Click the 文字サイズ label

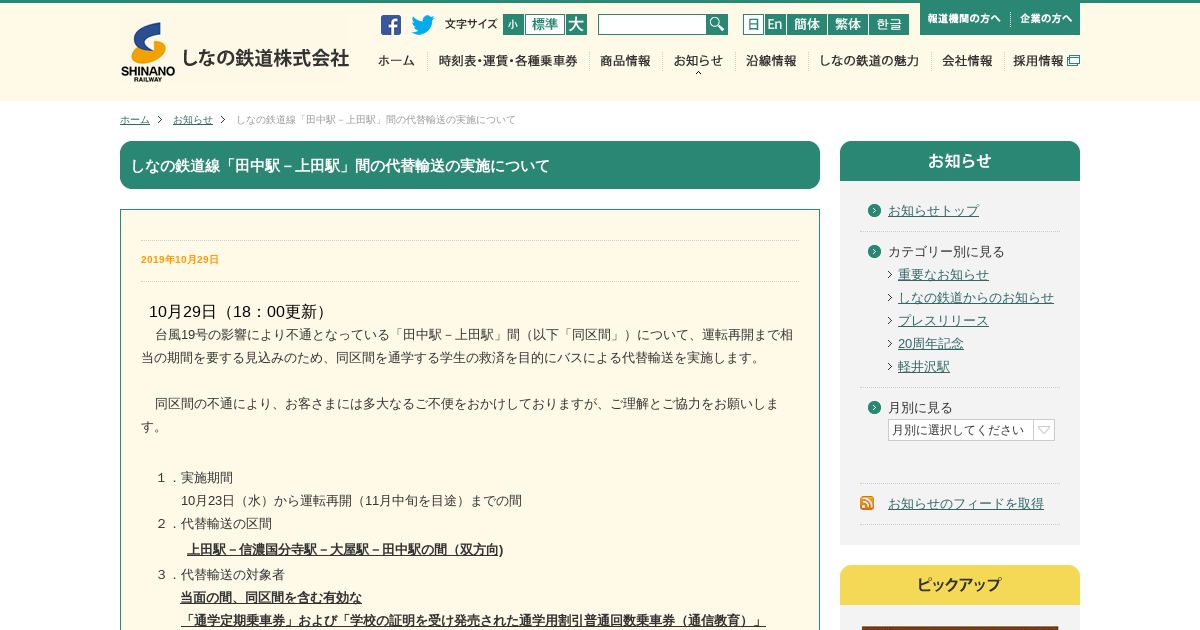tap(471, 24)
